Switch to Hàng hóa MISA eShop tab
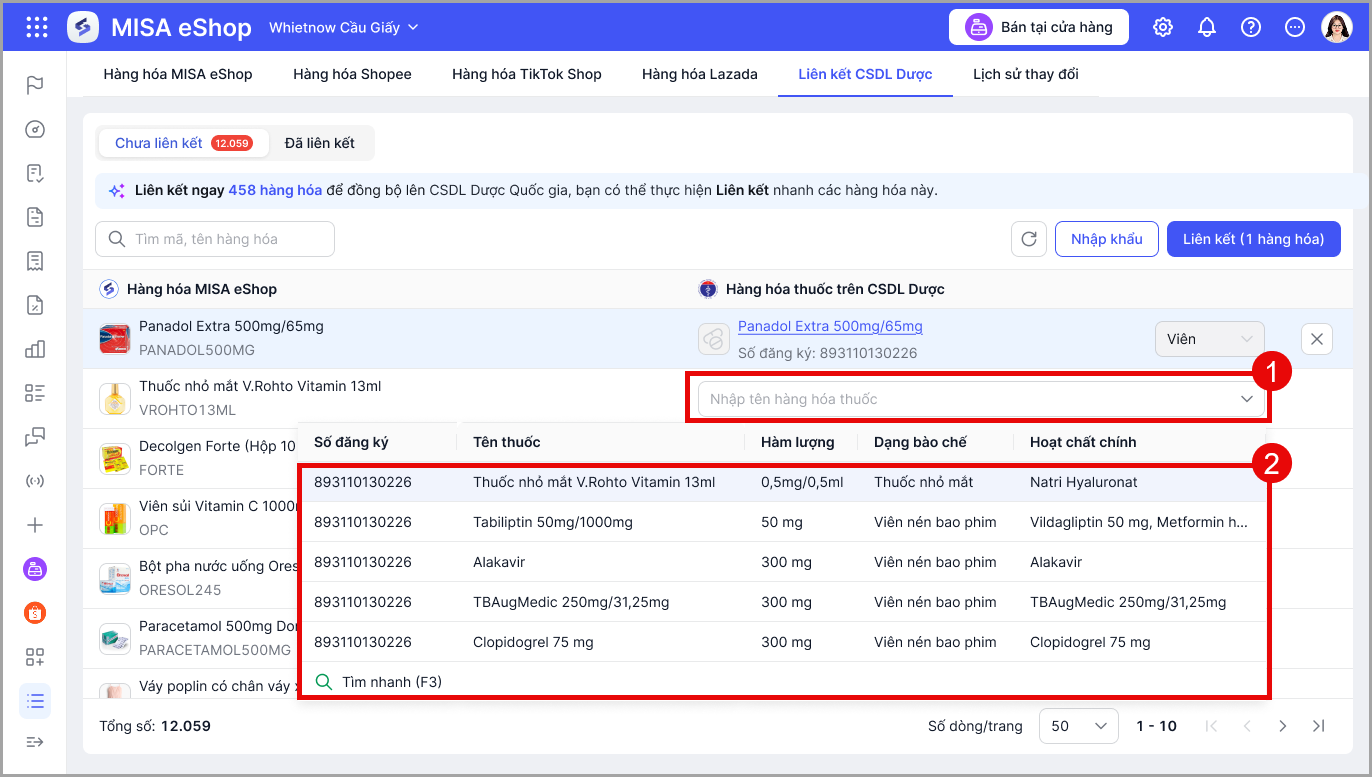The image size is (1372, 777). pos(178,74)
